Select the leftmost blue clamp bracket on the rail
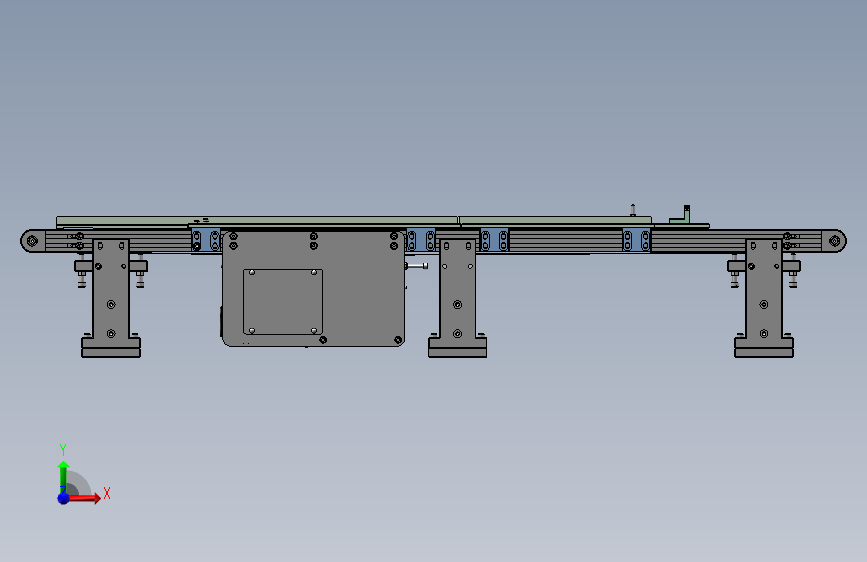Image resolution: width=867 pixels, height=562 pixels. coord(206,241)
